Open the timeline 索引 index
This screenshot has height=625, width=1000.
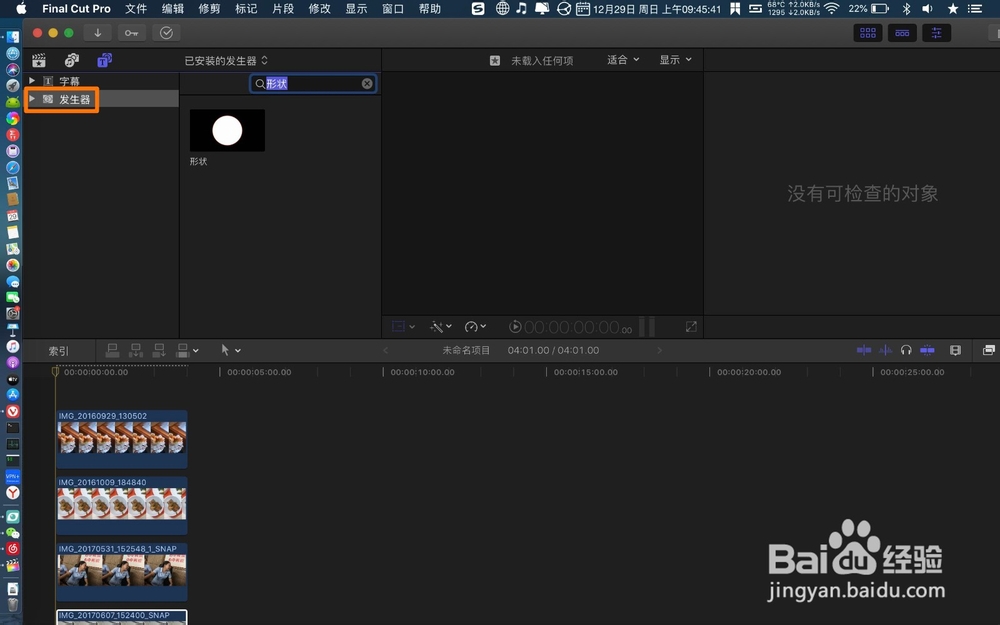click(x=59, y=351)
